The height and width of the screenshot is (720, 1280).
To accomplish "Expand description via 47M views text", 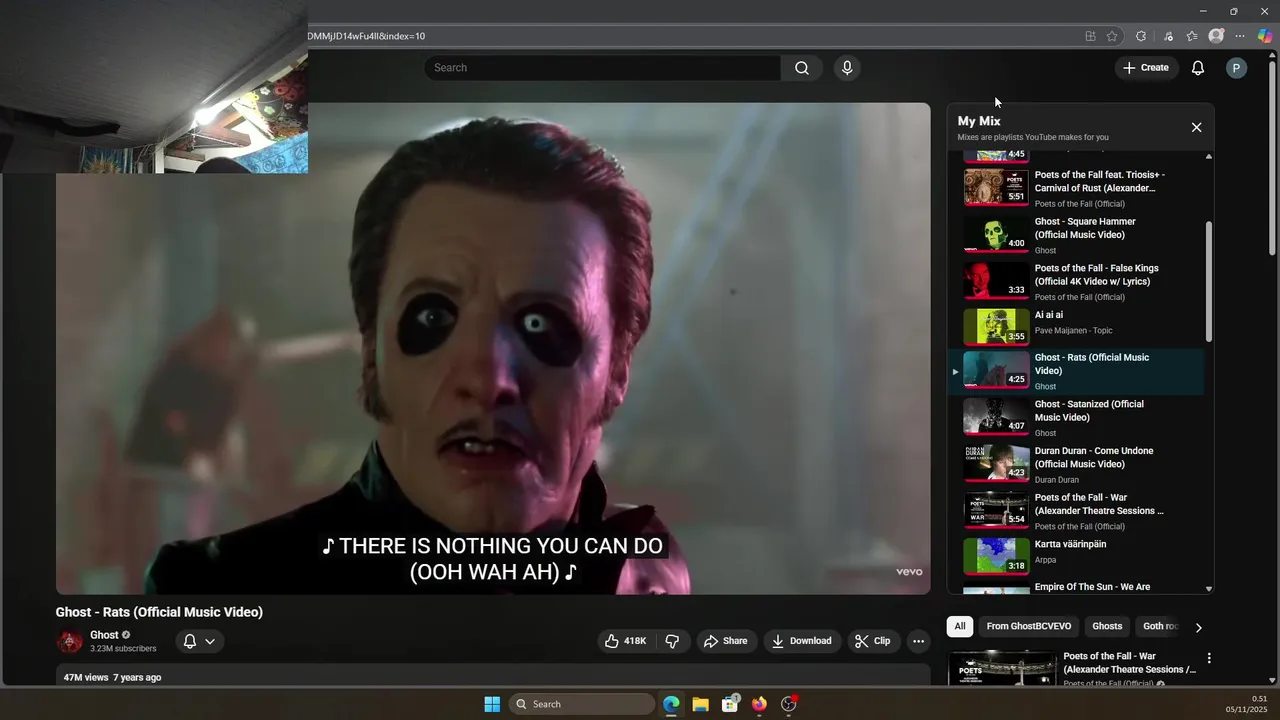I will pyautogui.click(x=112, y=677).
